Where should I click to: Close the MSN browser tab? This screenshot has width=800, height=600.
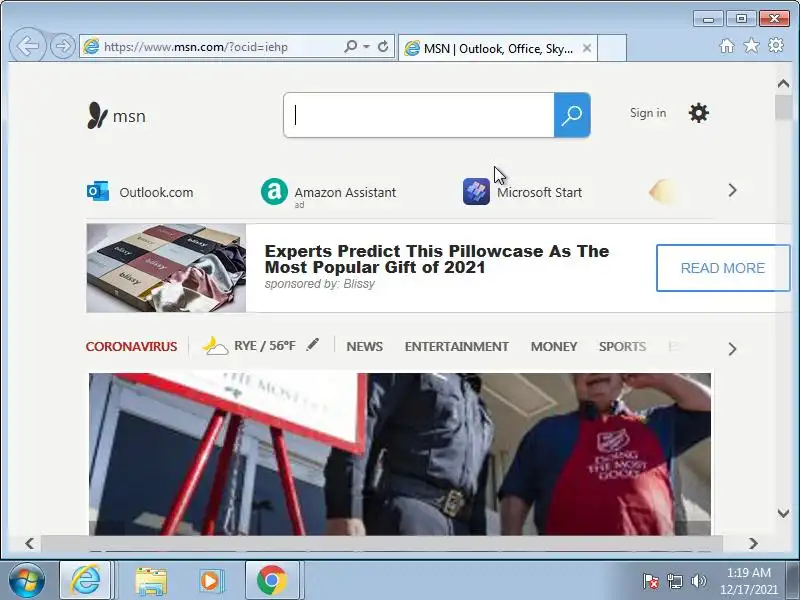click(587, 48)
